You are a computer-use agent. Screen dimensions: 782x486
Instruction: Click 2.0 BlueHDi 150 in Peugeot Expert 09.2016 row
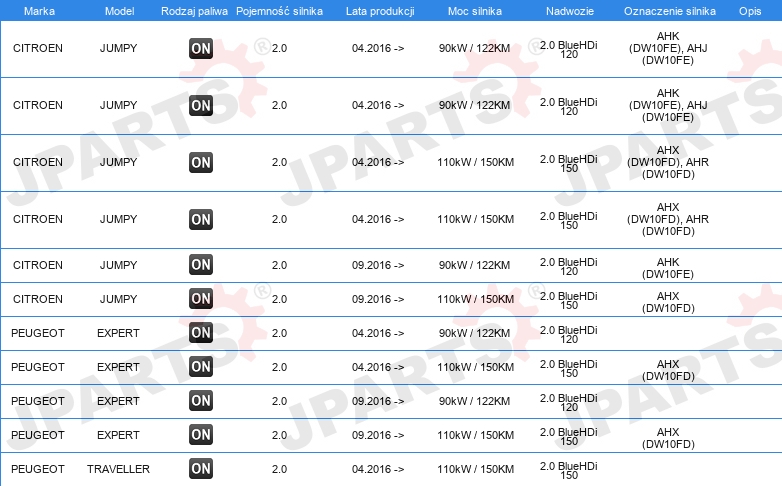coord(569,437)
